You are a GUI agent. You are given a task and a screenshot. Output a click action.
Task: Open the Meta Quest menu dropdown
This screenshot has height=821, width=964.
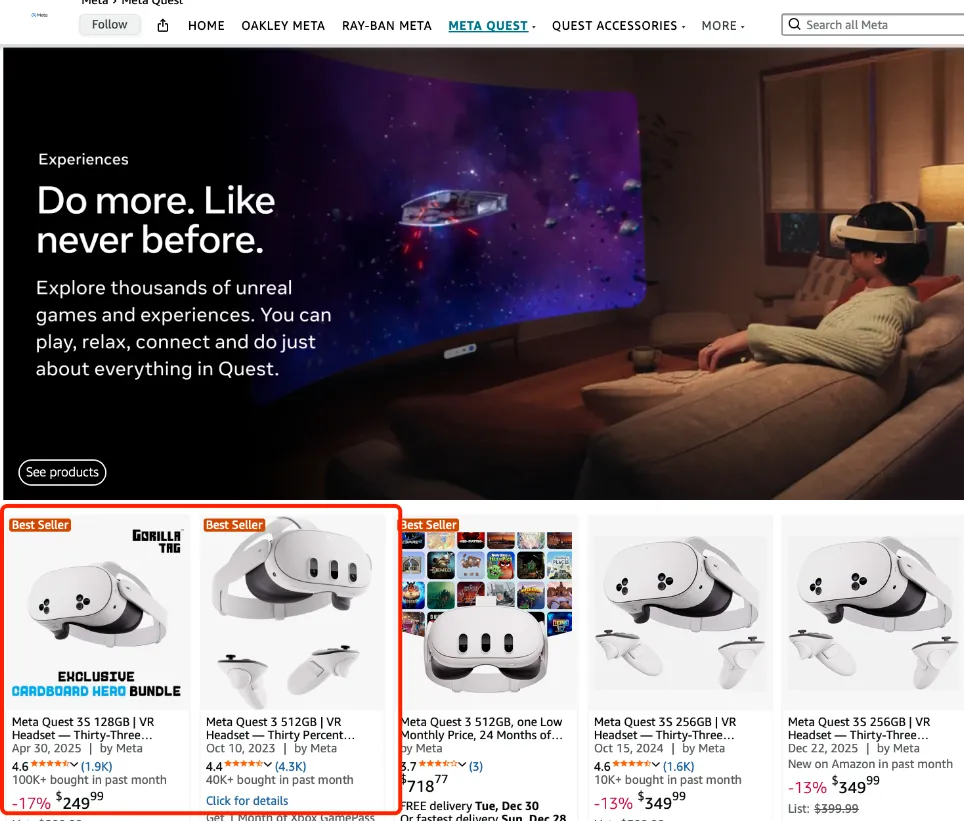coord(492,26)
